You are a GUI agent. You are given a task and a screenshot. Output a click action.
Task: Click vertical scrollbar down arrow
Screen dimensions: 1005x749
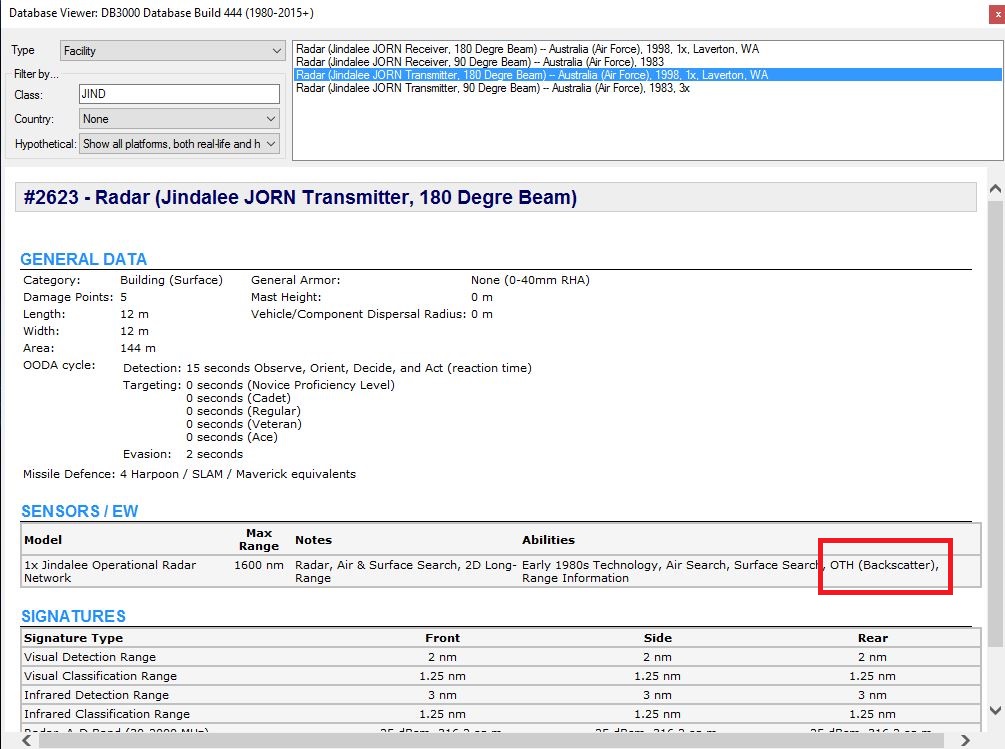pos(995,711)
